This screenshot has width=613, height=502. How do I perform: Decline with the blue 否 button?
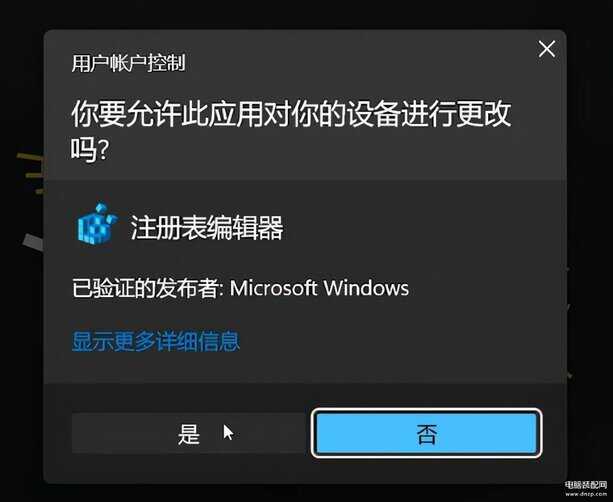pos(427,433)
